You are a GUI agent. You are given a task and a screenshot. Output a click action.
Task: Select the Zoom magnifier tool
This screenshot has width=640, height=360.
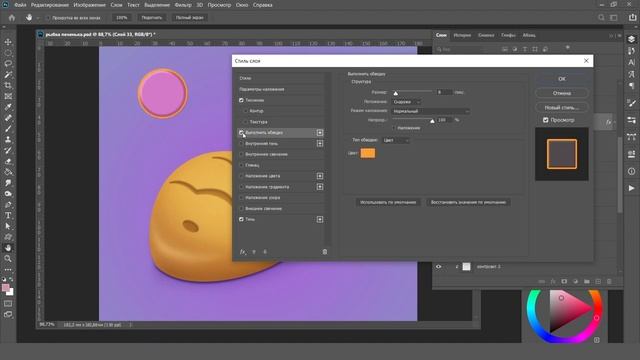[x=8, y=259]
